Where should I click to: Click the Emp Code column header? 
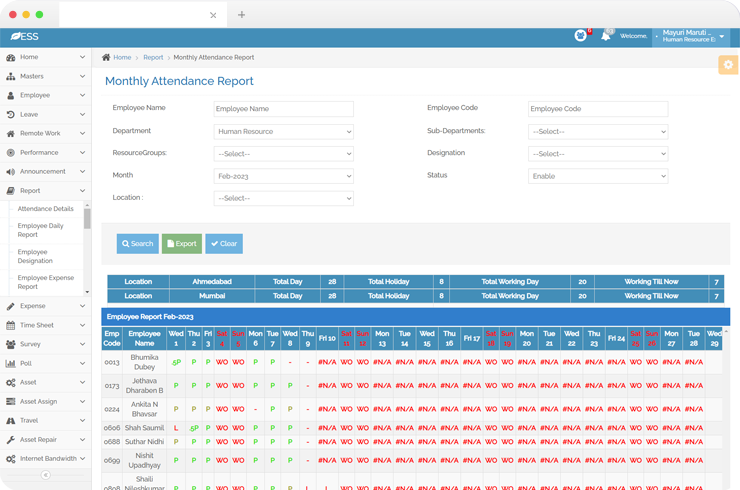112,338
